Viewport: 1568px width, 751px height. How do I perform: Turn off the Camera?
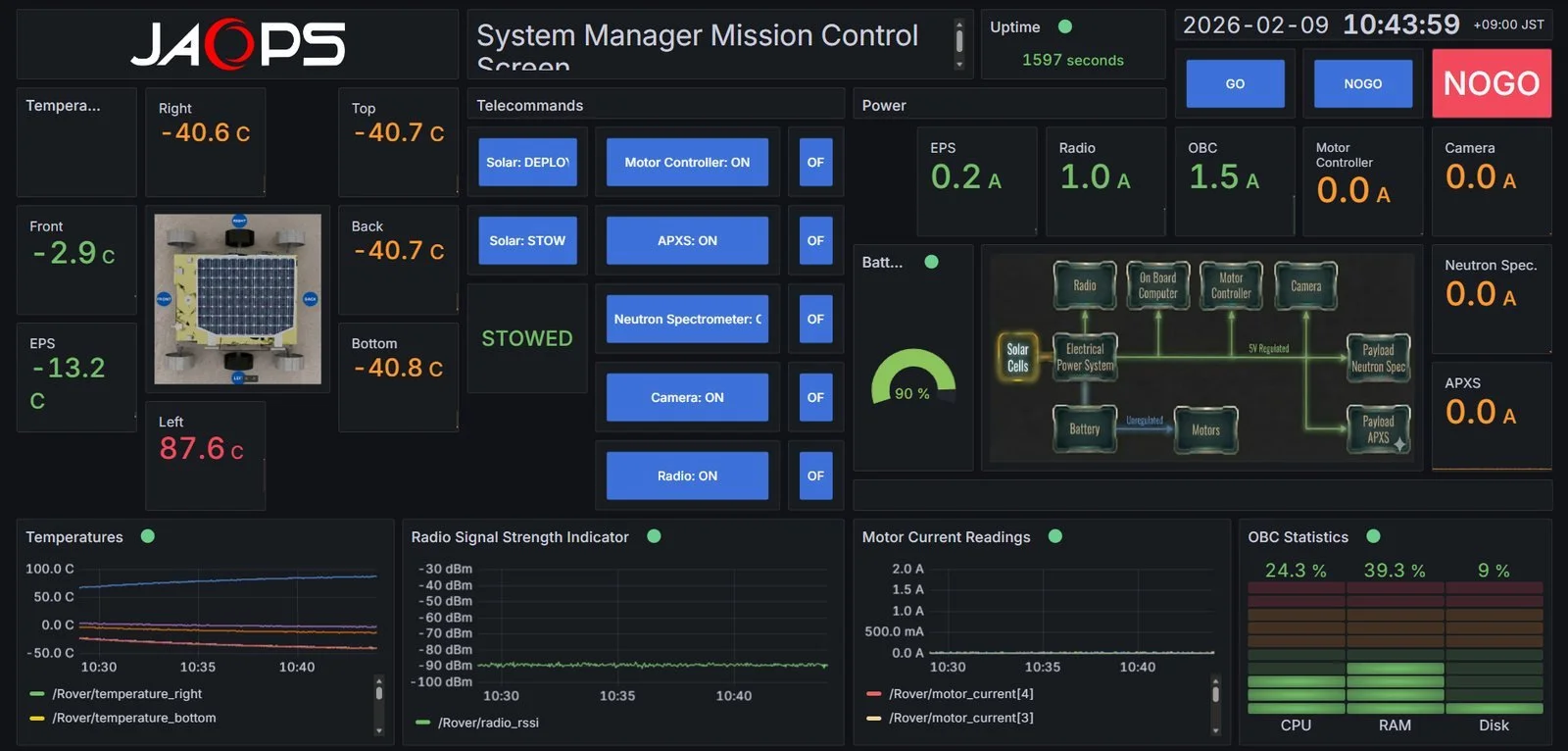815,397
